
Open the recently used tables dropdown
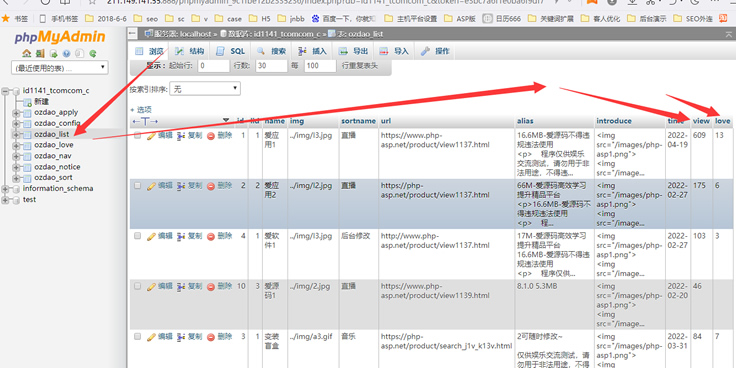(x=60, y=68)
